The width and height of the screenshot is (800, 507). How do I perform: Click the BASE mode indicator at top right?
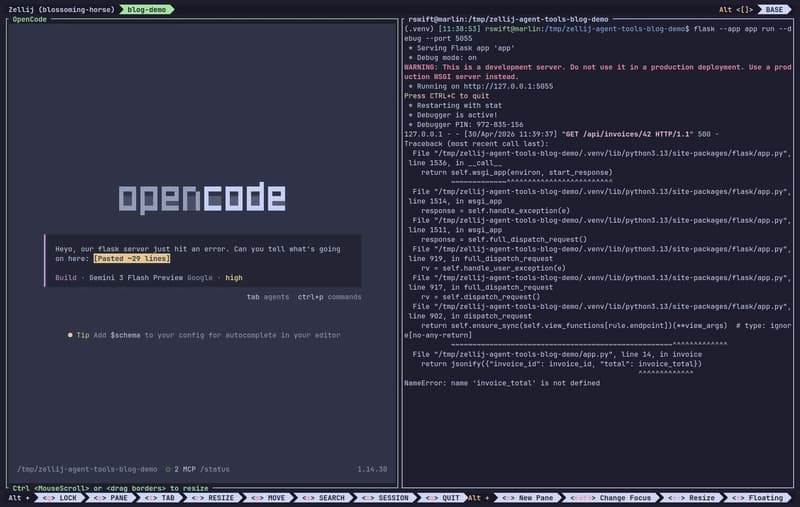pos(774,9)
